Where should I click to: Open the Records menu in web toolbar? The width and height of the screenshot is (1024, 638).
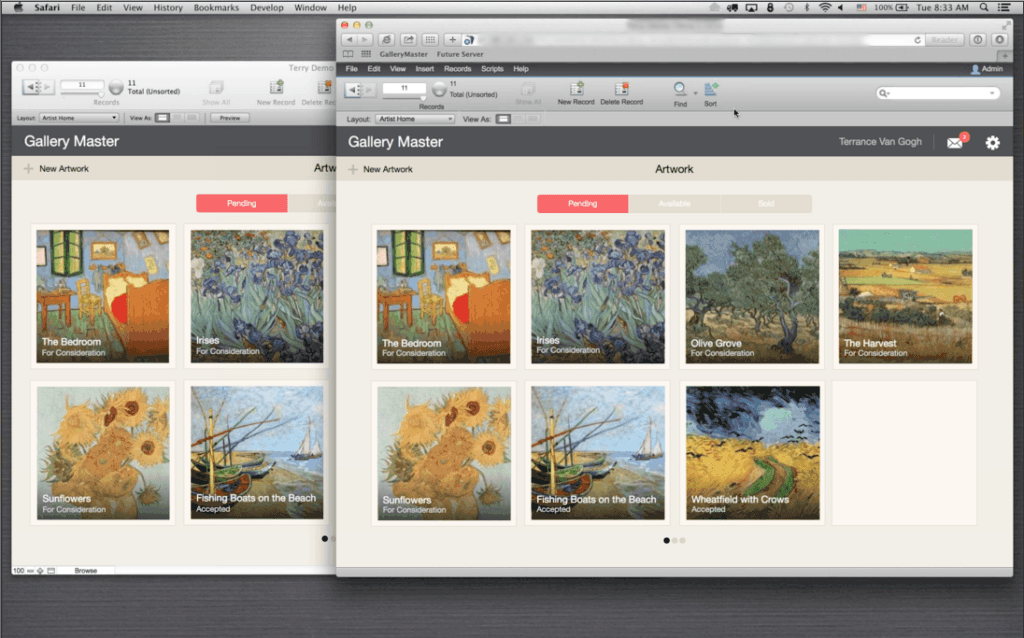(x=457, y=69)
